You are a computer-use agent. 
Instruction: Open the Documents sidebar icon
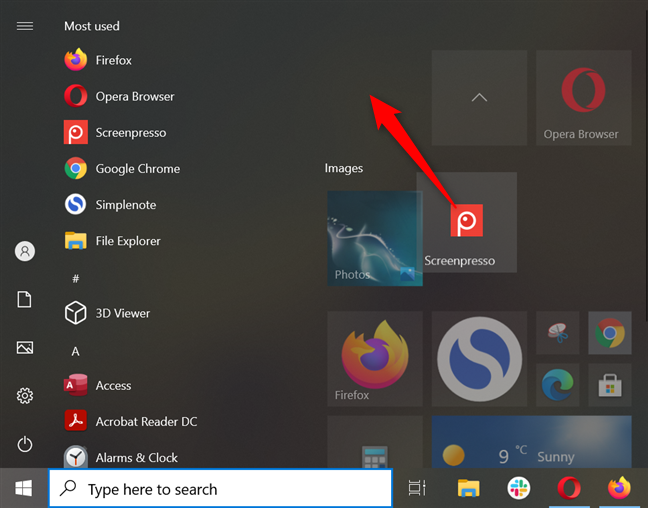(x=24, y=299)
